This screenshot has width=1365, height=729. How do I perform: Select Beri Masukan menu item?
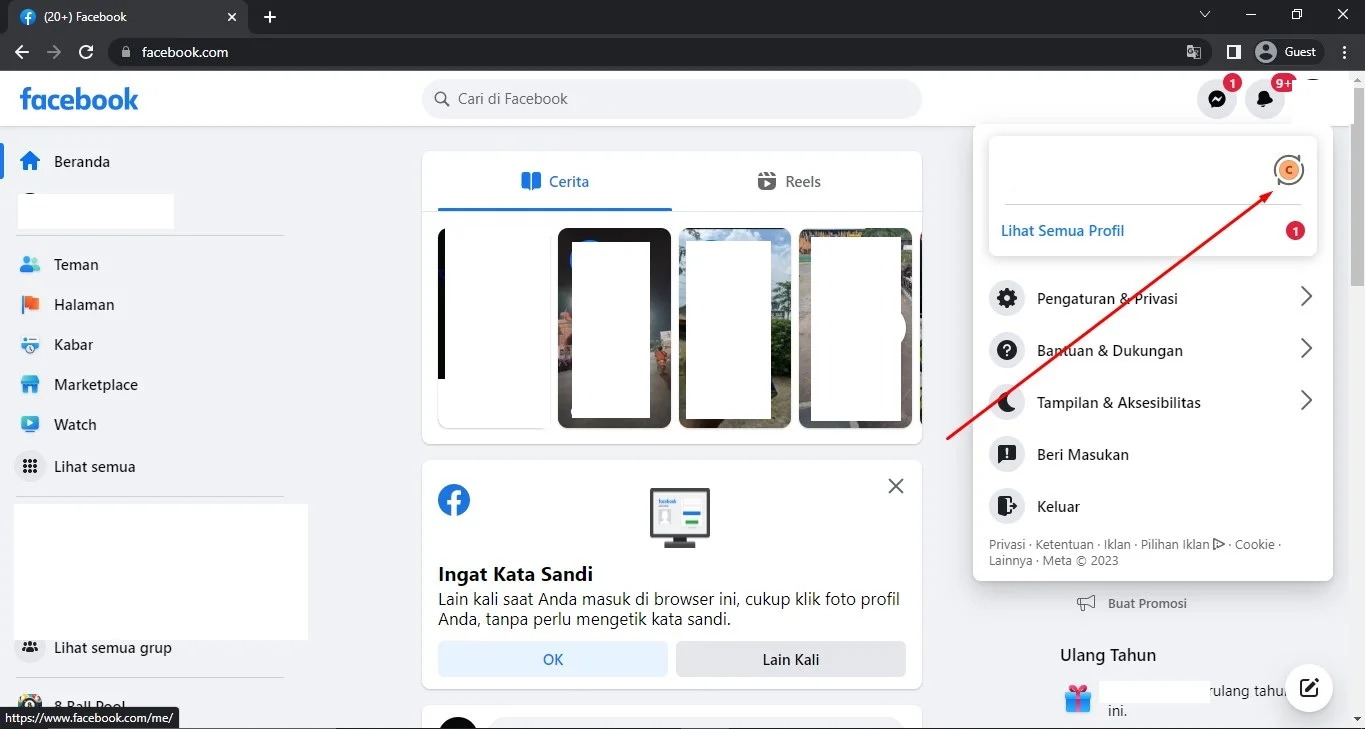coord(1153,454)
